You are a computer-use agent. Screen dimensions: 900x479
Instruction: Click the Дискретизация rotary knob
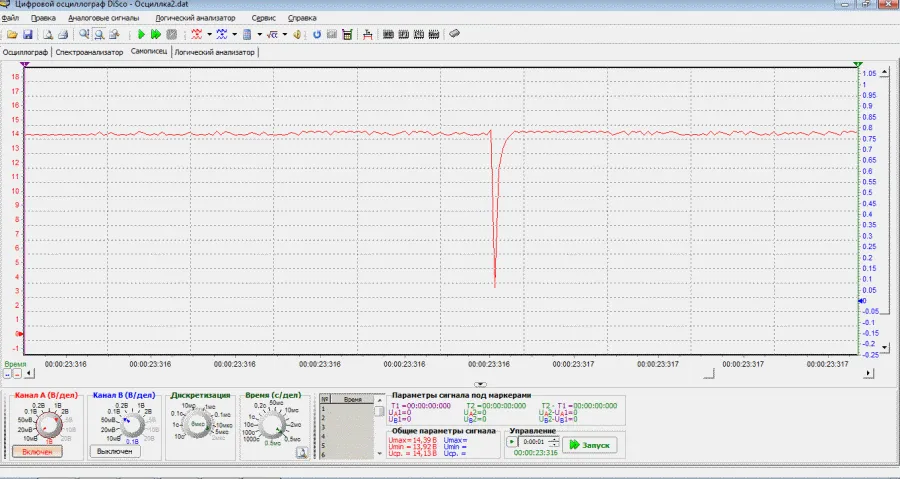tap(198, 425)
